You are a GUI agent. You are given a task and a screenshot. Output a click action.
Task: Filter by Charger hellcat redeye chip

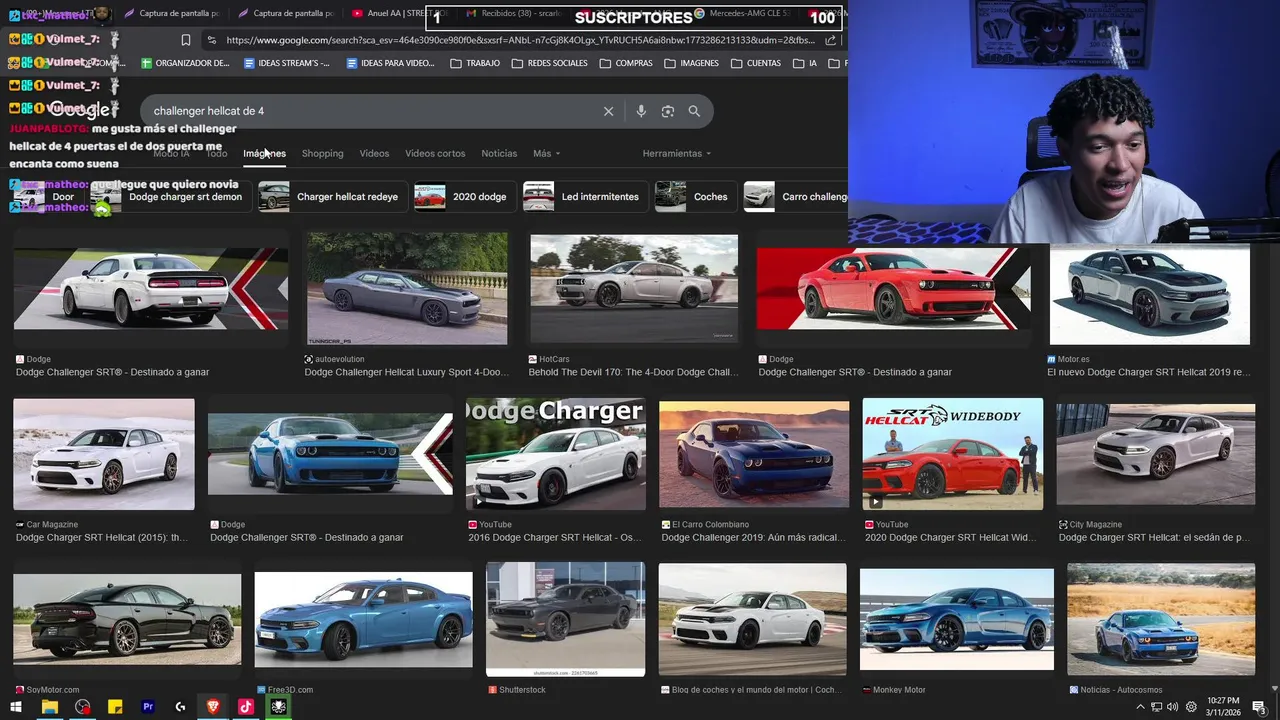331,197
